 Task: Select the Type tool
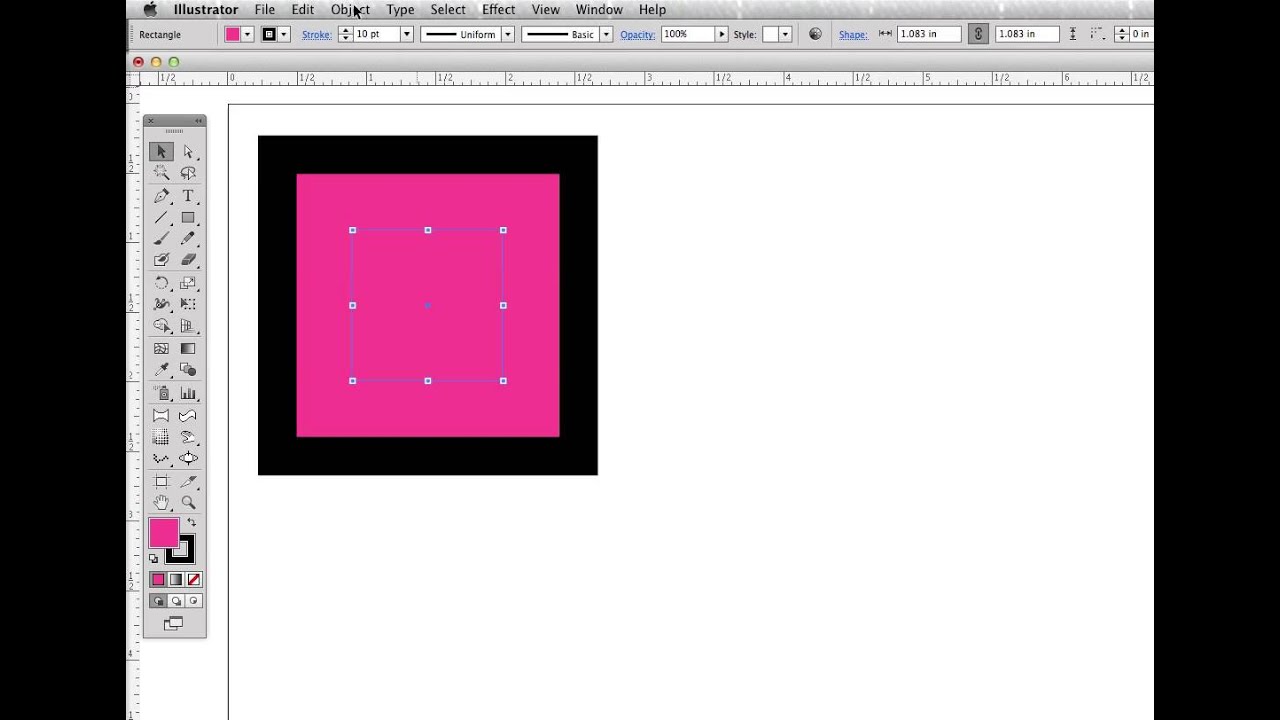point(188,196)
